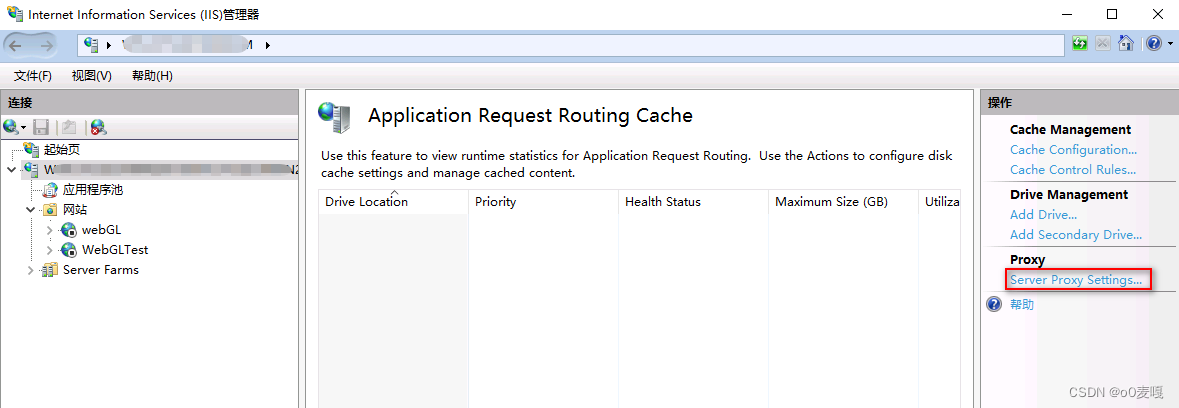Click the green refresh page icon

(x=1080, y=44)
